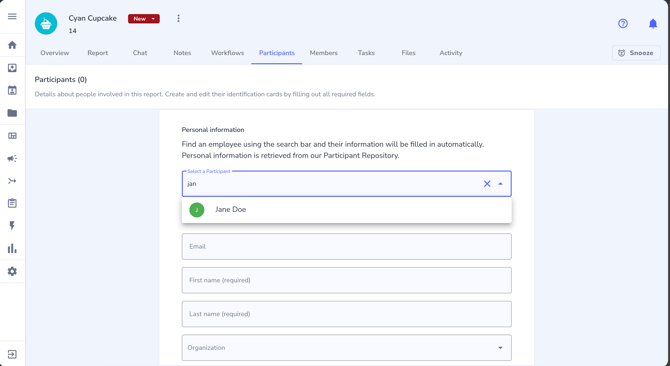
Task: Open the three-dot more options menu
Action: click(179, 18)
